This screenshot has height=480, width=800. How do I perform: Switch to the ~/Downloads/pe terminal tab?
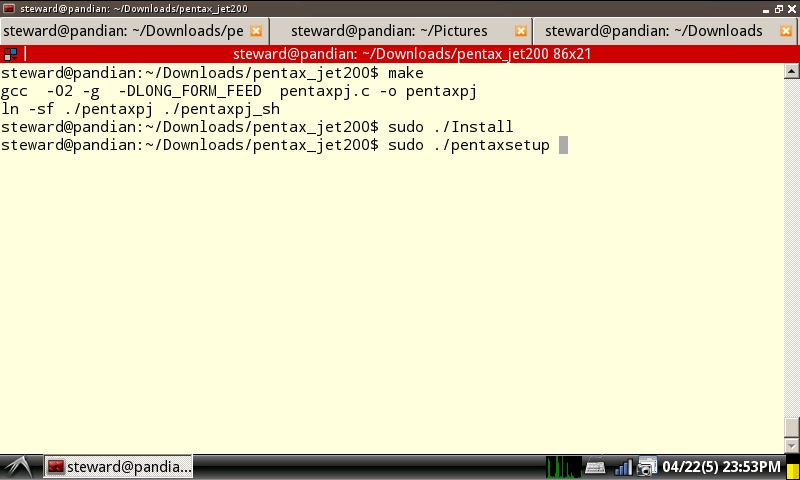click(134, 31)
